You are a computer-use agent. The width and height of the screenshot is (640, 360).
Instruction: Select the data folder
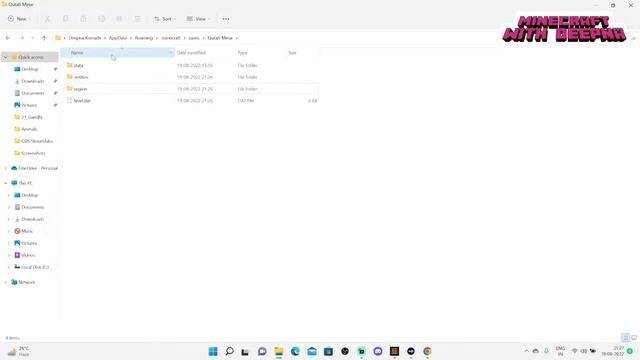[78, 65]
